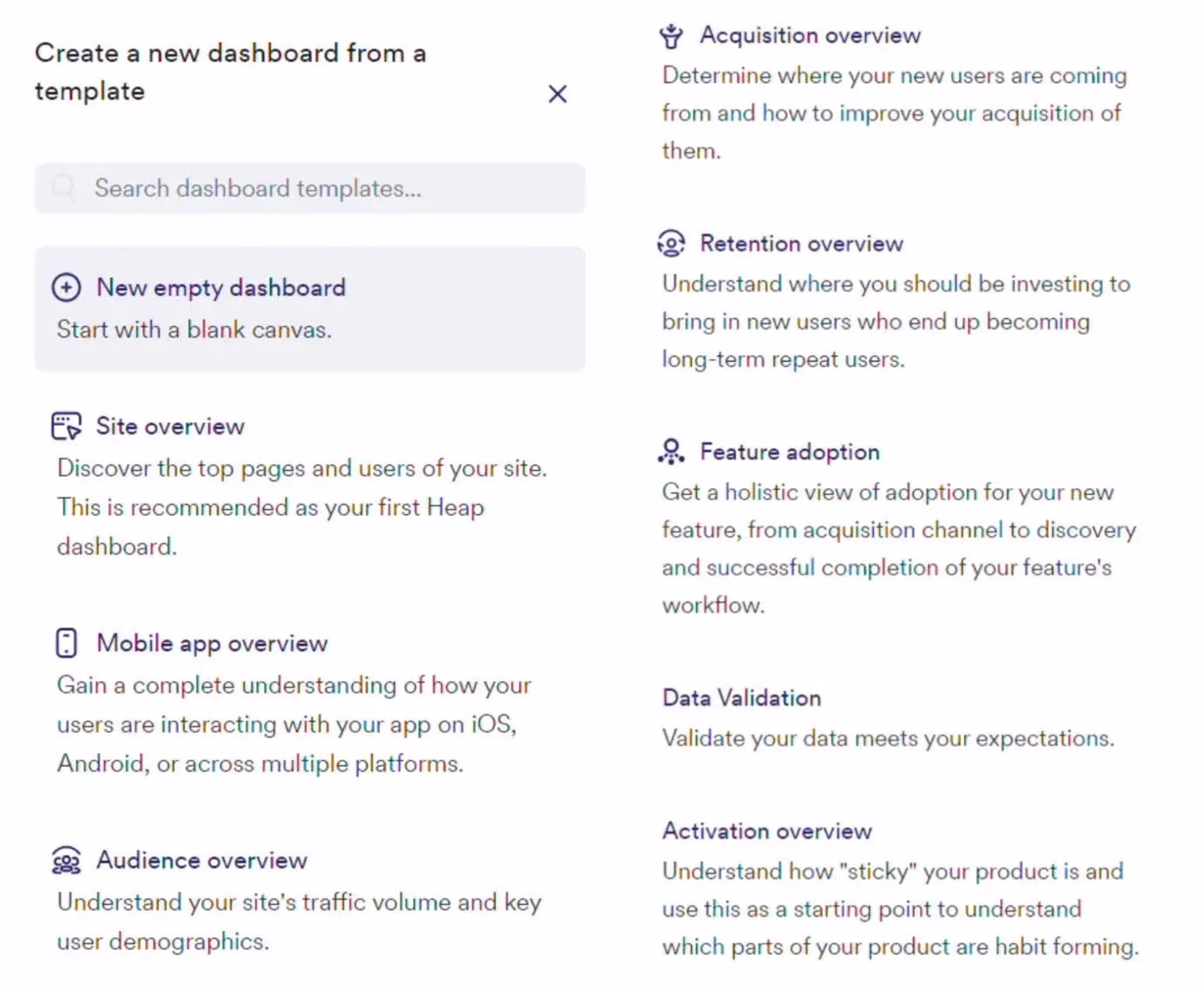Click the 'Start with a blank canvas' description
Screen dimensions: 1204x990
194,330
